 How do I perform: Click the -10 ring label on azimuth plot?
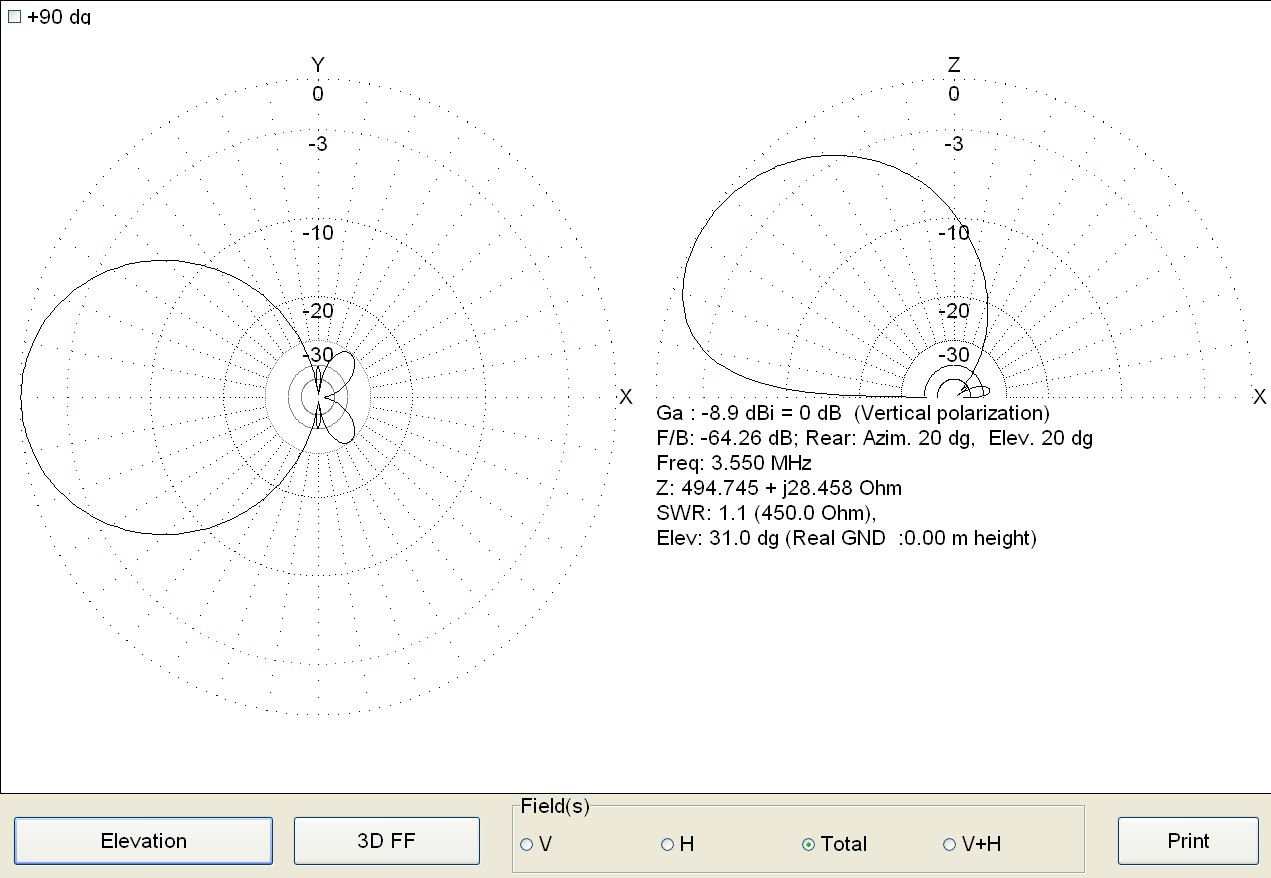point(318,233)
